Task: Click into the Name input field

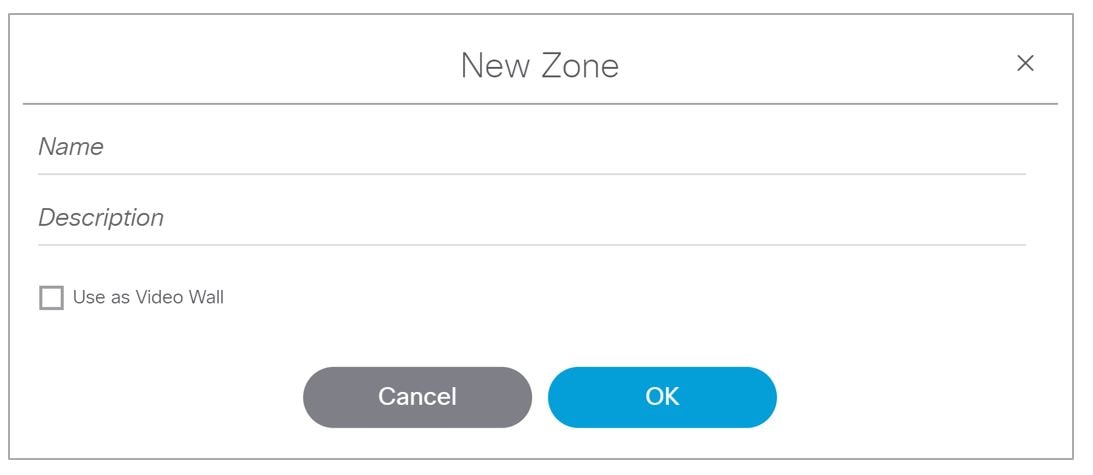Action: (x=530, y=148)
